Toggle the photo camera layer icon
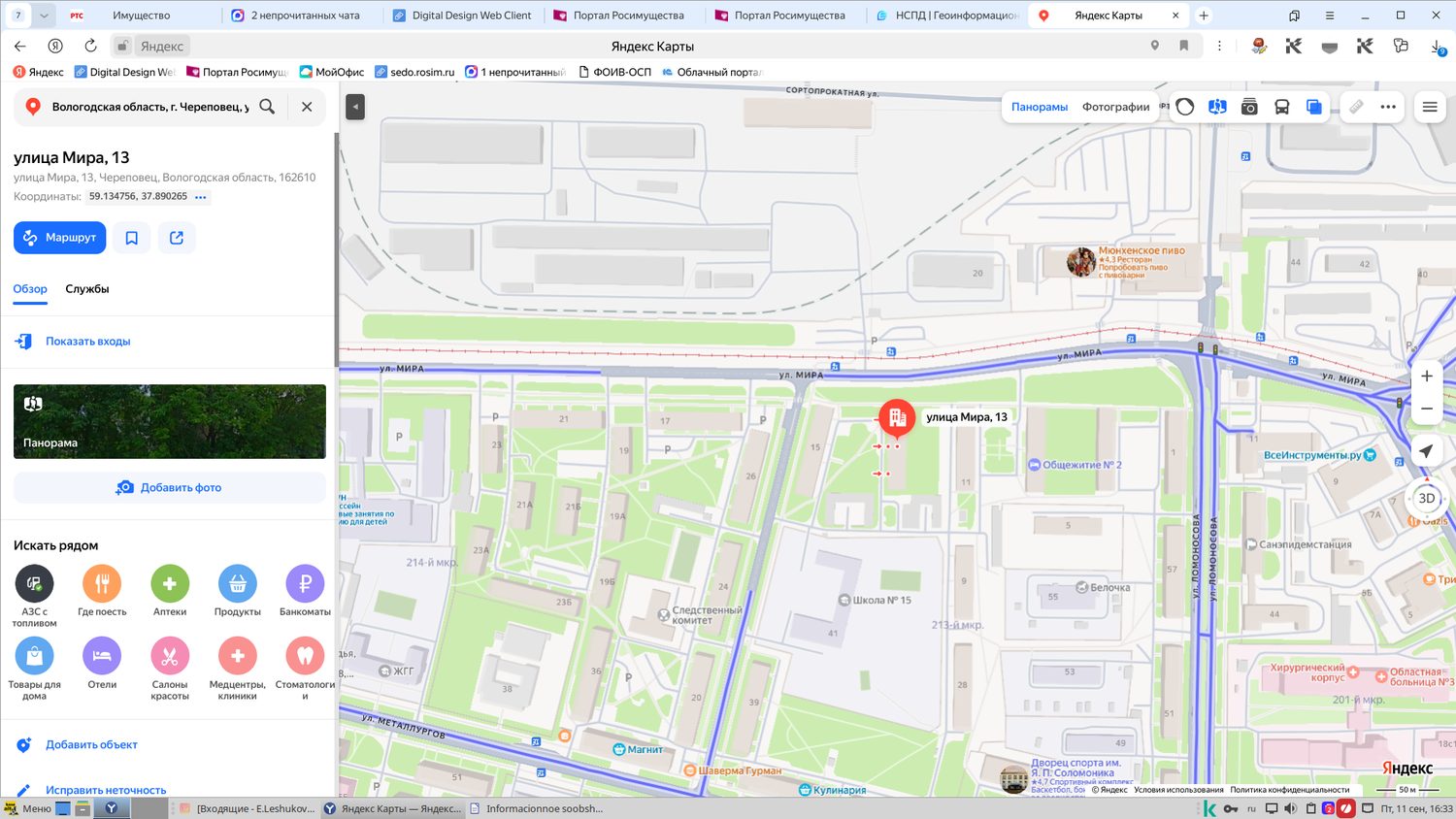 (1249, 107)
